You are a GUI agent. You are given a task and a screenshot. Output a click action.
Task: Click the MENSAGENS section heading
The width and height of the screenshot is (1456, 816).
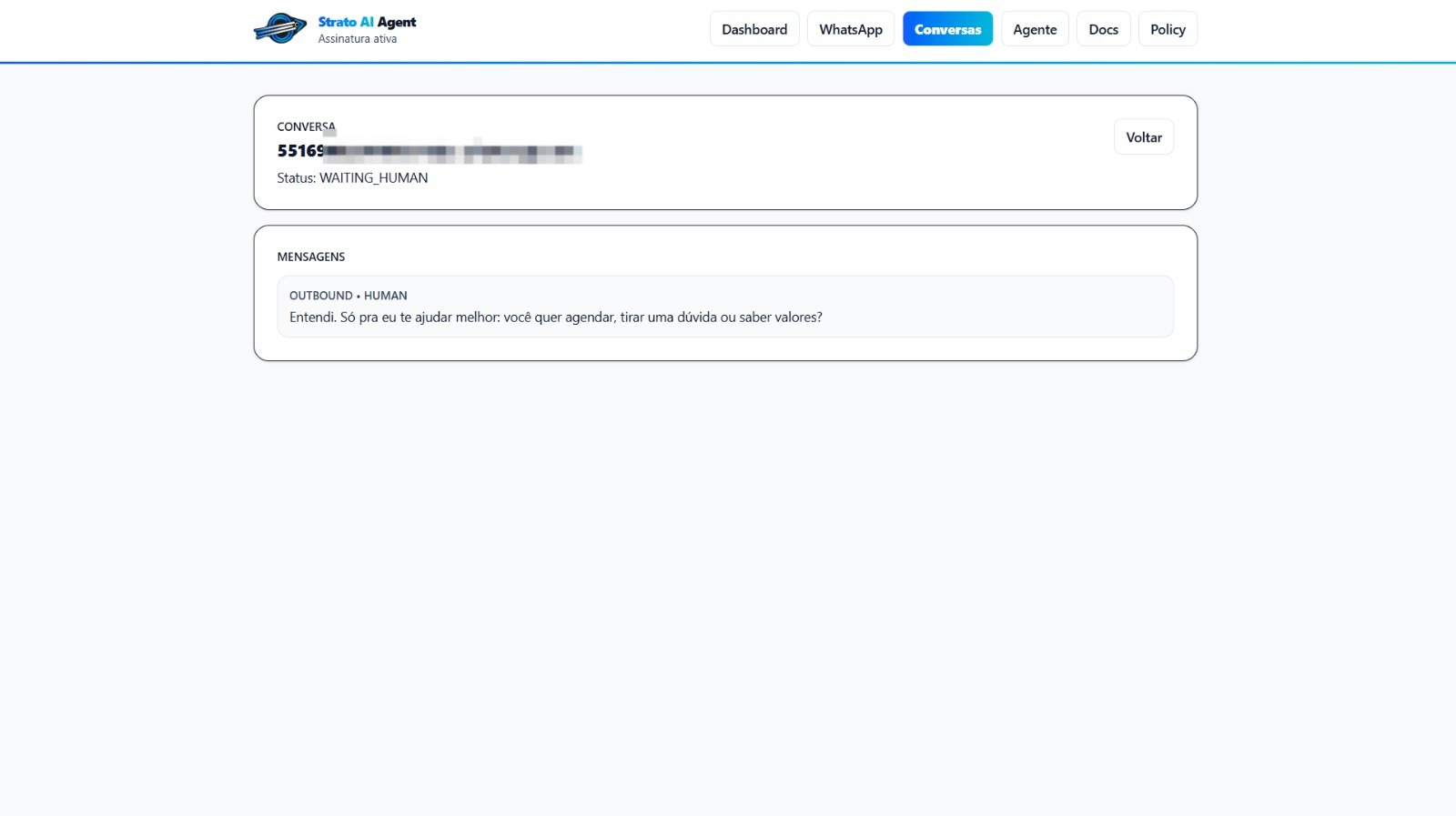(311, 257)
